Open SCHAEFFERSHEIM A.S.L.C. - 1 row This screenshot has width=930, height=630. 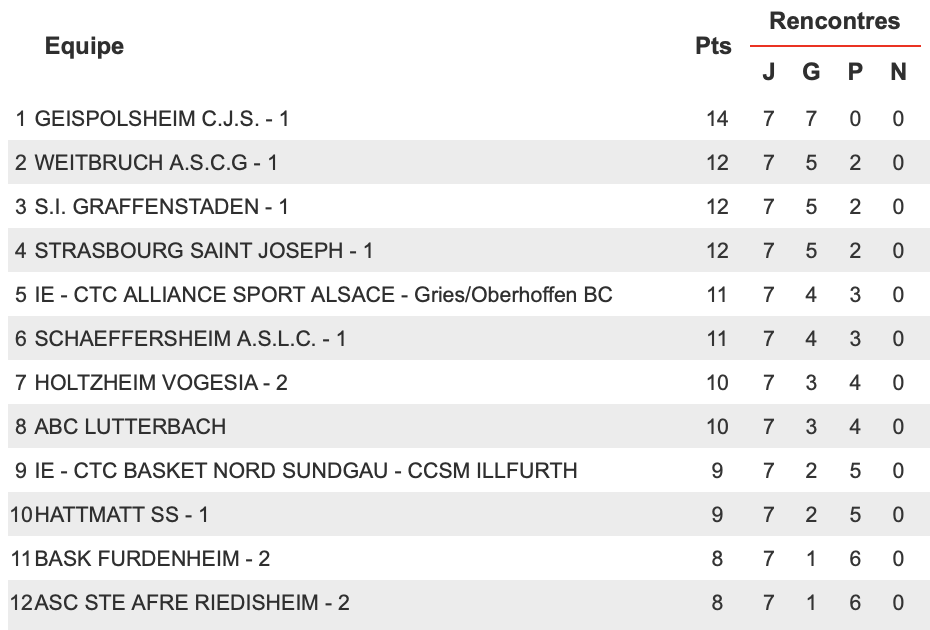(467, 339)
